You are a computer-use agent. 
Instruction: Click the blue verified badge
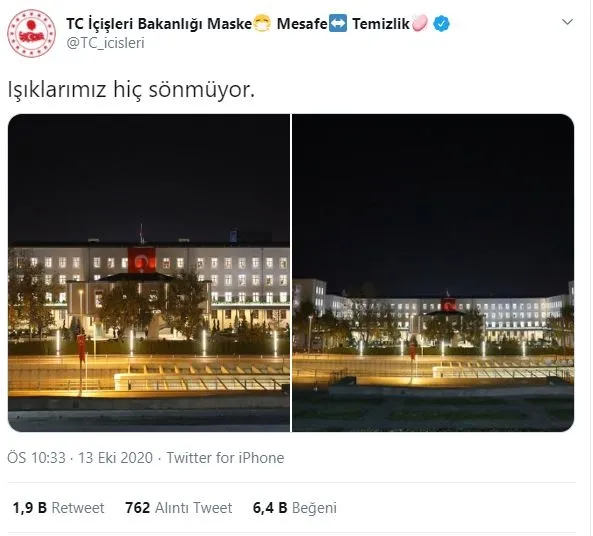441,24
